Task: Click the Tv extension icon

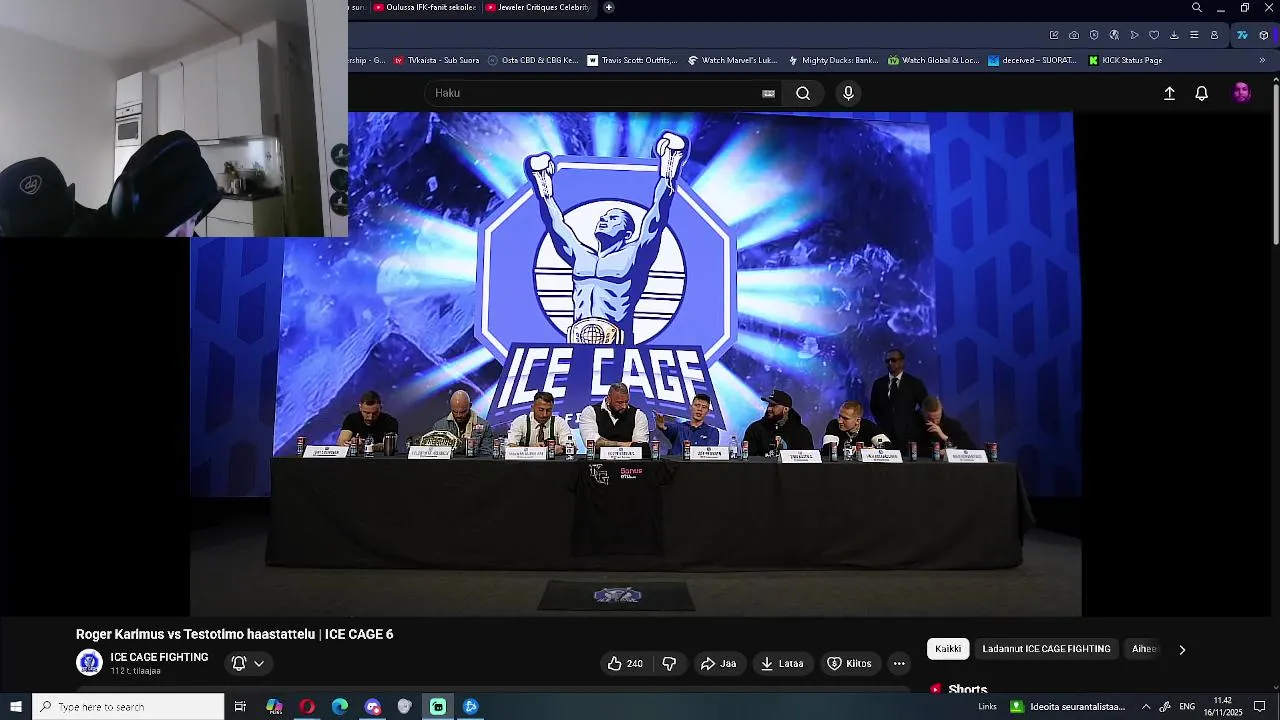Action: click(x=1242, y=35)
